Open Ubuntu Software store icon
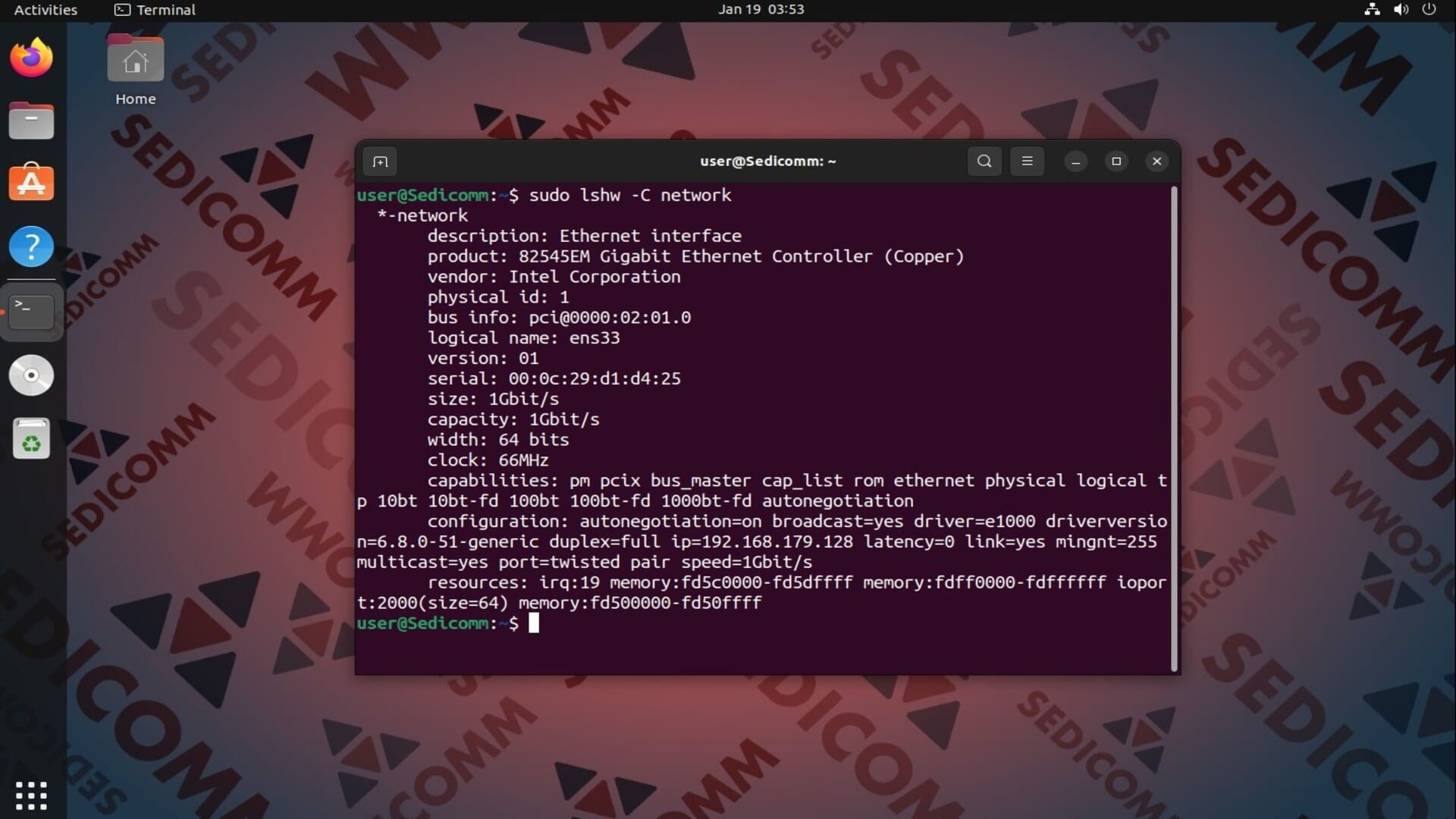Image resolution: width=1456 pixels, height=819 pixels. [x=31, y=184]
